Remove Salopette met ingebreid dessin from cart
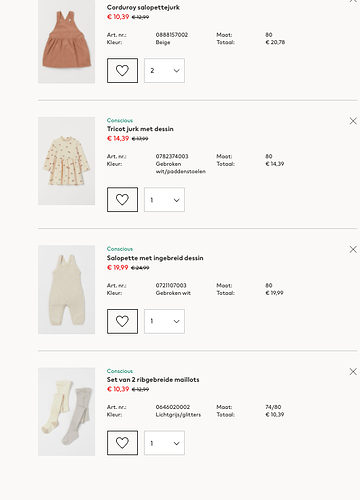Screen dimensions: 360x500 [x=353, y=249]
